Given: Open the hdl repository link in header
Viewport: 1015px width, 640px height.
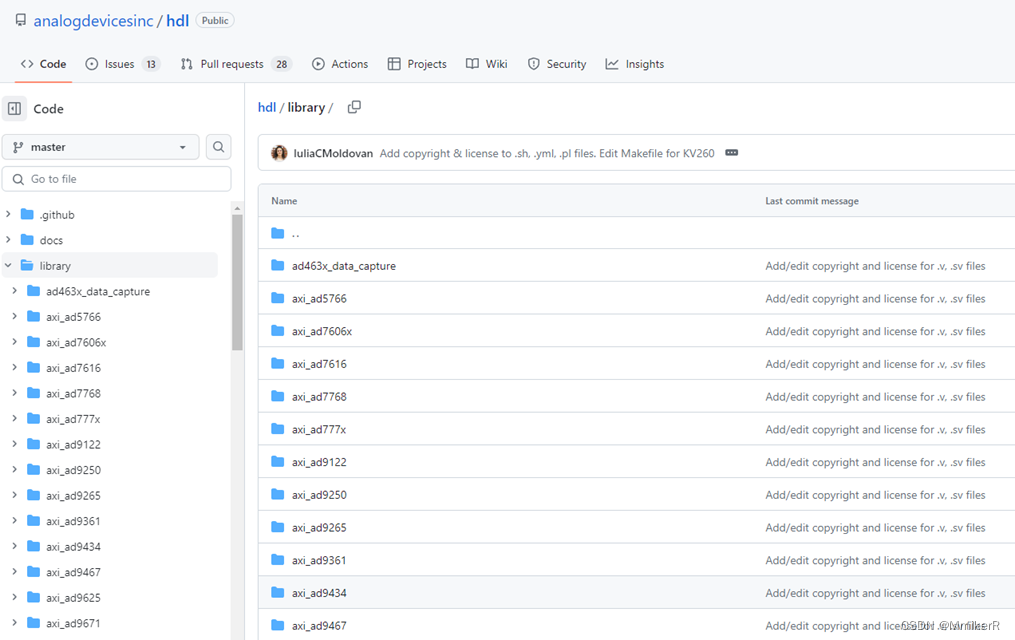Looking at the screenshot, I should pyautogui.click(x=177, y=21).
